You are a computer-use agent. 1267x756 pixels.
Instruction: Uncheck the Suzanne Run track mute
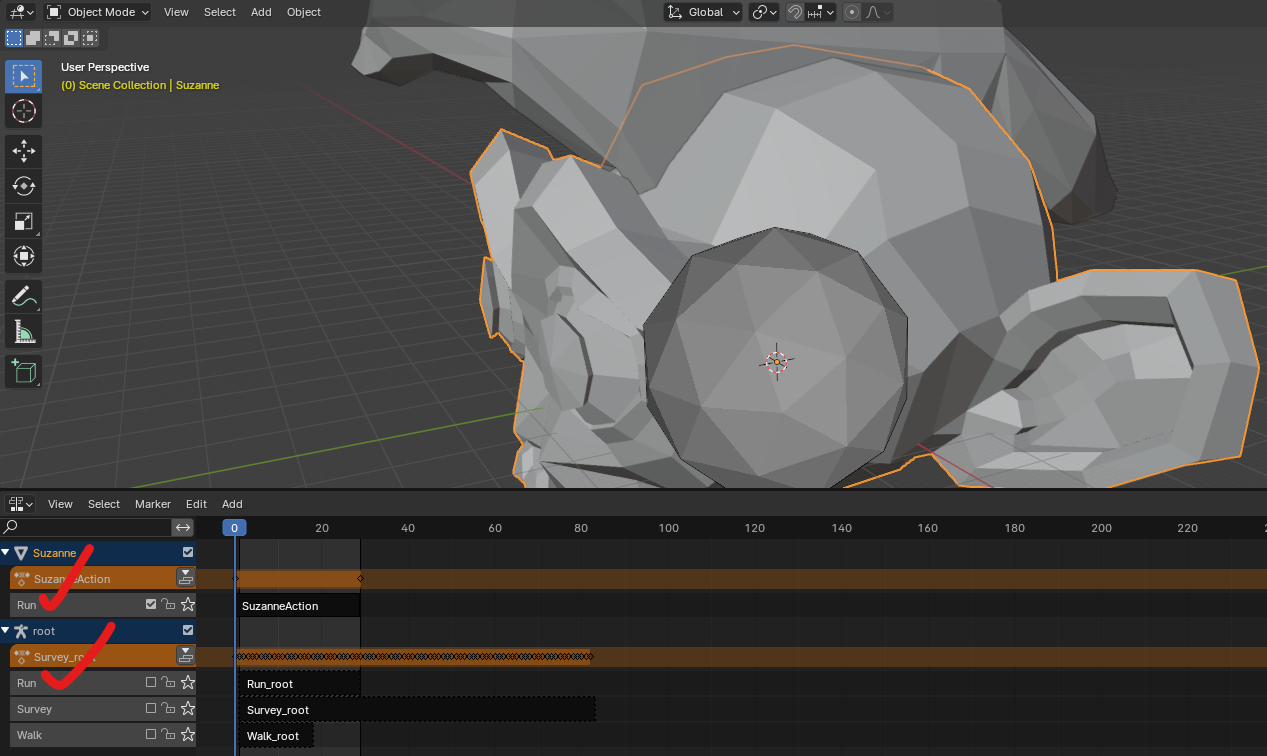[x=151, y=604]
